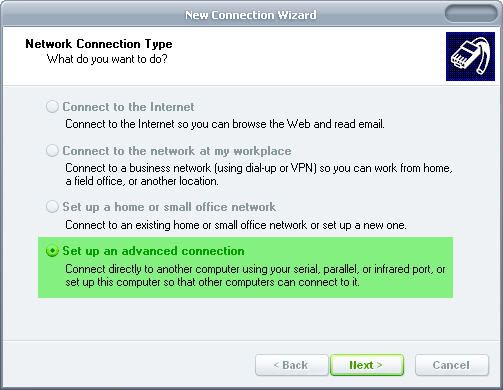This screenshot has width=503, height=390.
Task: Select the advanced connection radio circle
Action: click(x=52, y=251)
